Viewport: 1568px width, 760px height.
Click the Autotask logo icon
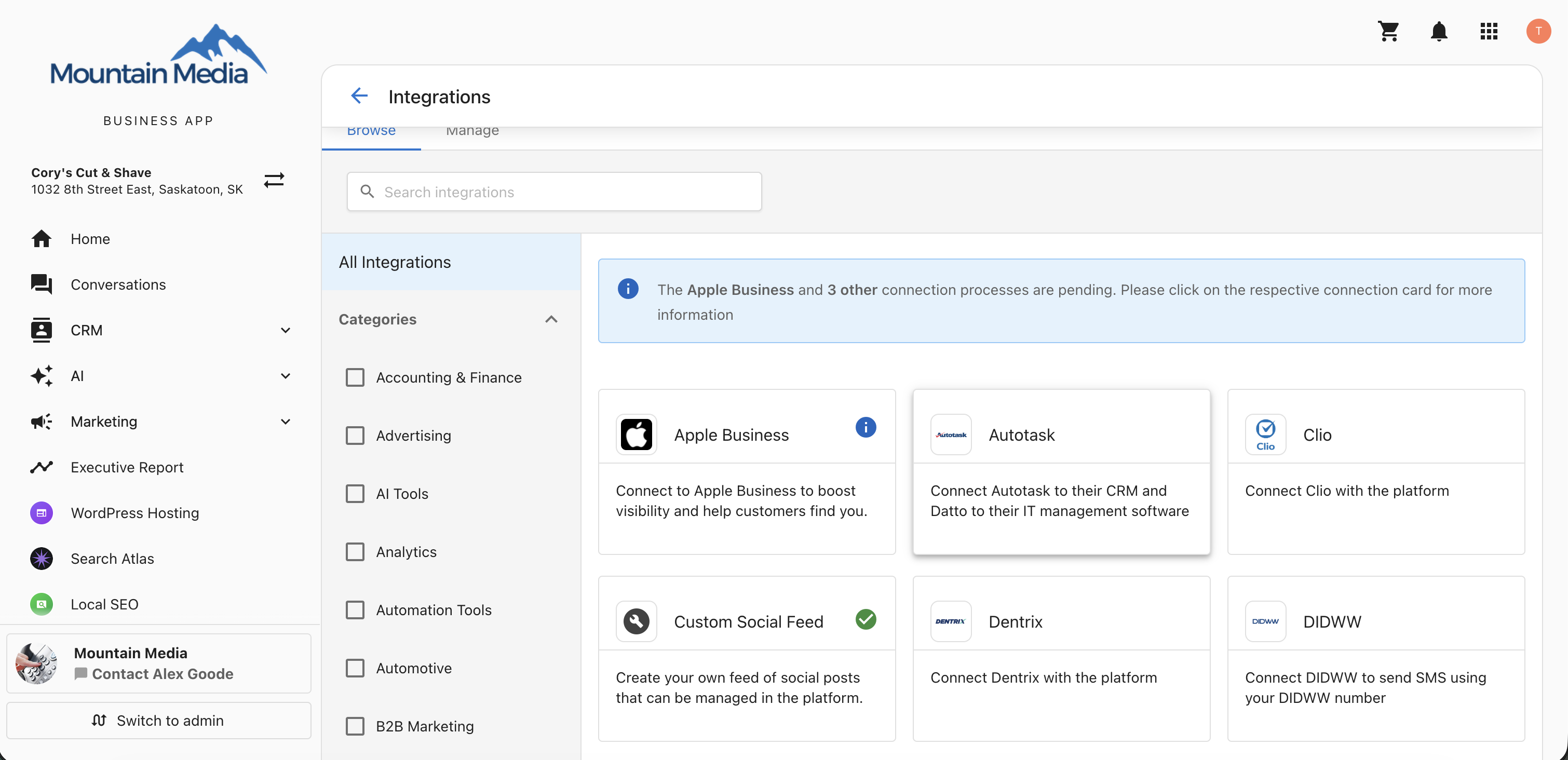[x=951, y=435]
